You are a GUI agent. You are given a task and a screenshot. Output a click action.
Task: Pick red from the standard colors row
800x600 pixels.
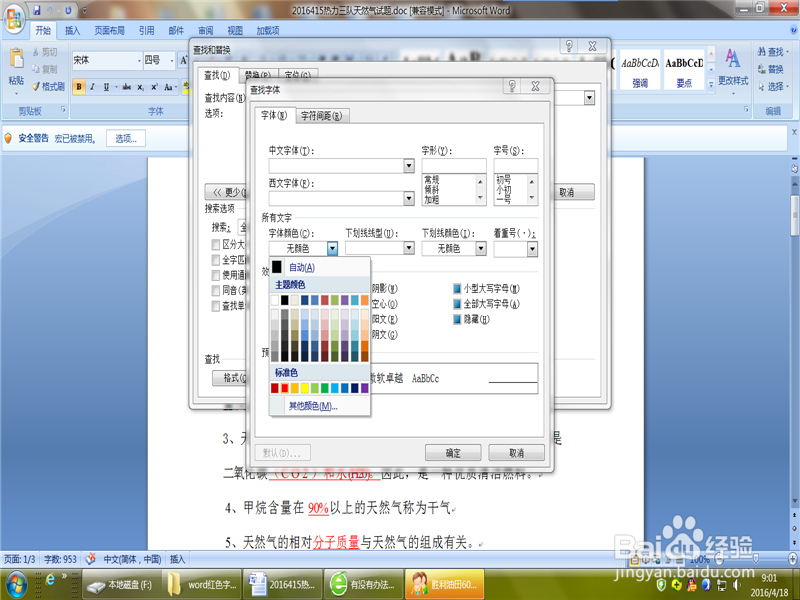(x=285, y=388)
